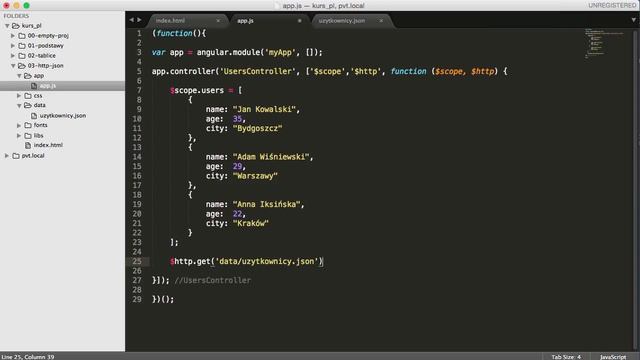
Task: Click the Tab Size: 4 status item
Action: tap(566, 357)
